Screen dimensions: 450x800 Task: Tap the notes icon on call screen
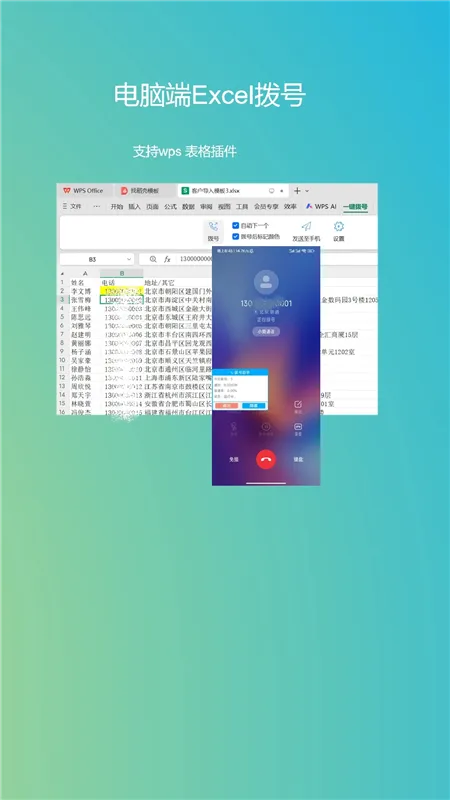tap(298, 406)
